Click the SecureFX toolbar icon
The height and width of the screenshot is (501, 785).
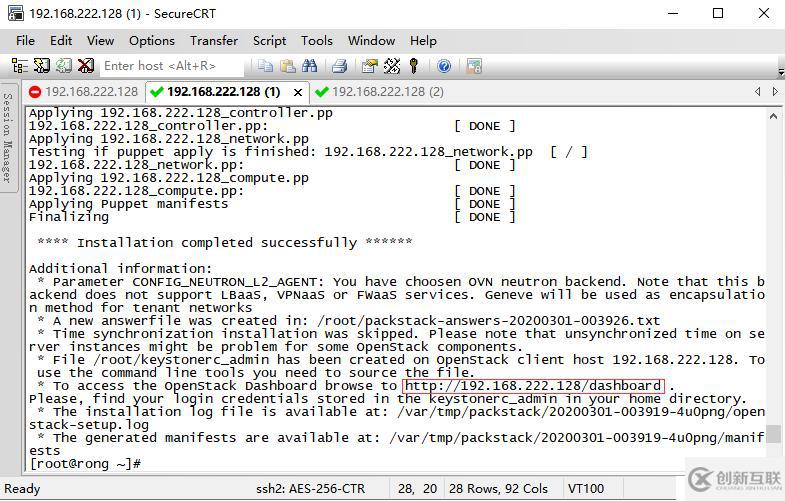pyautogui.click(x=474, y=66)
